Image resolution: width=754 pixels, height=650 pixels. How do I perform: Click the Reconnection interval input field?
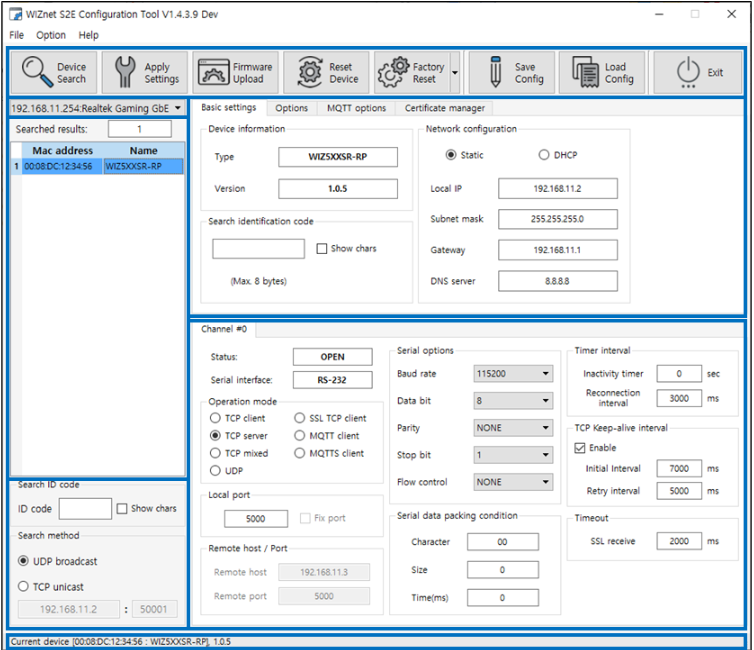tap(679, 398)
